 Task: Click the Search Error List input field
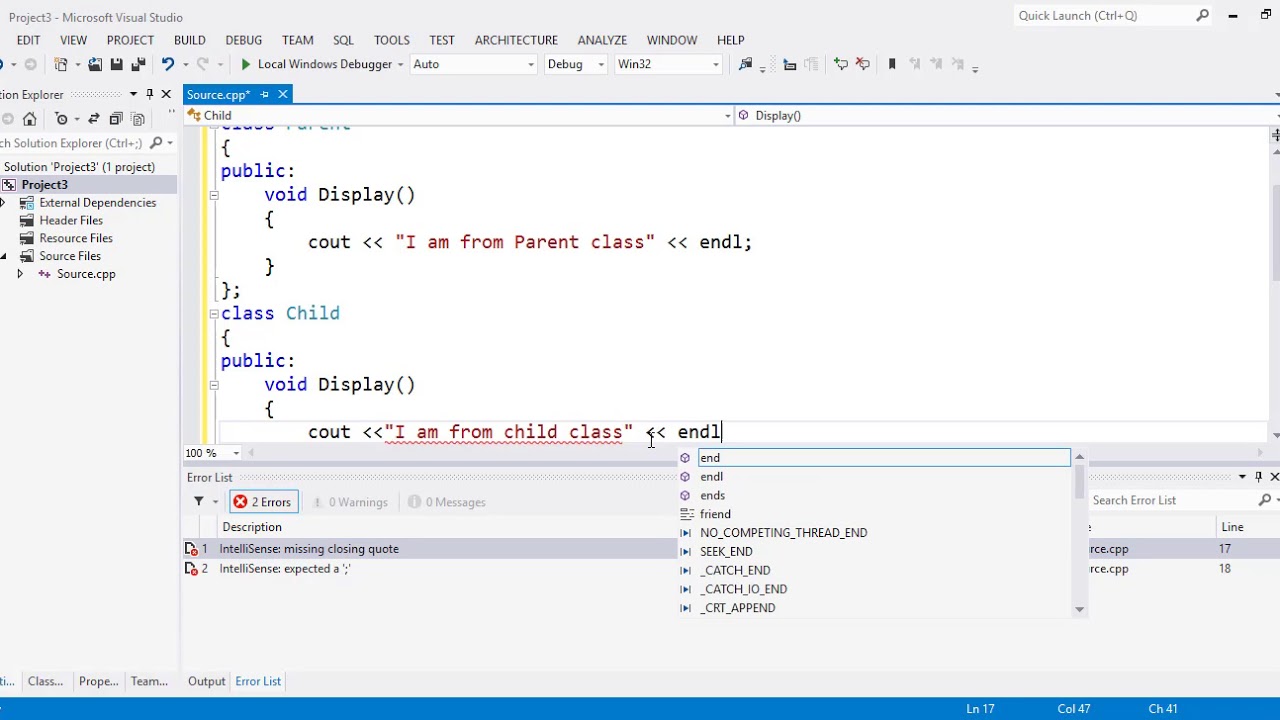(1172, 500)
